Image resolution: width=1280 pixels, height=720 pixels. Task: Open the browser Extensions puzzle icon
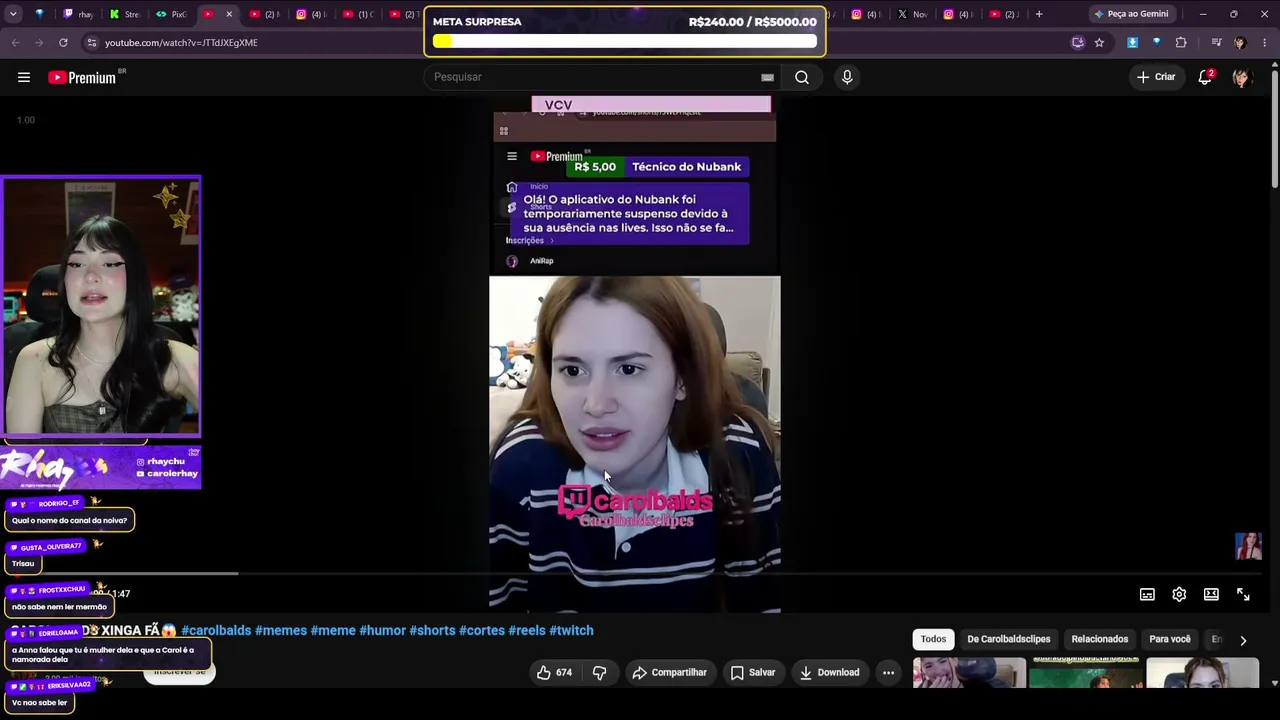click(1181, 43)
